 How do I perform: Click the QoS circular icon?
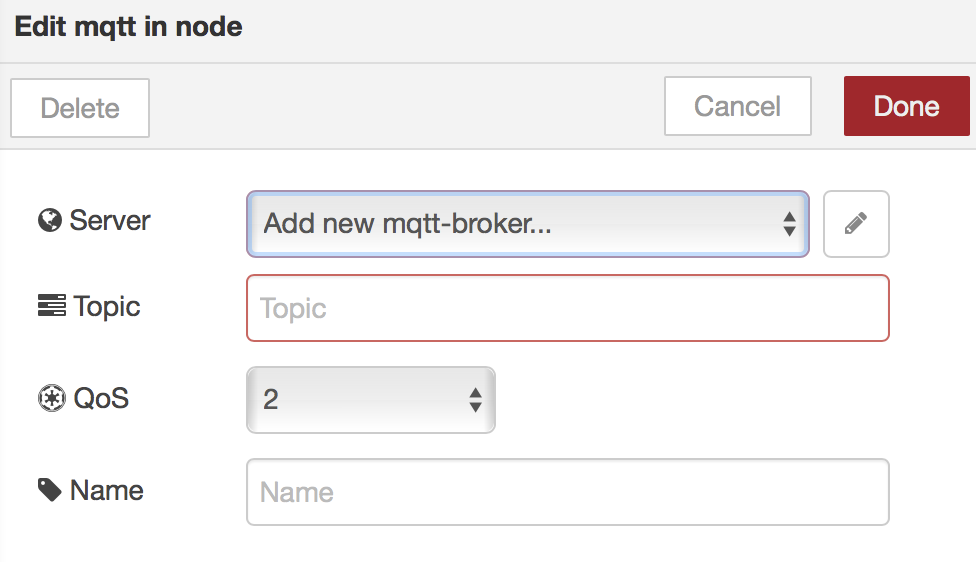tap(50, 399)
